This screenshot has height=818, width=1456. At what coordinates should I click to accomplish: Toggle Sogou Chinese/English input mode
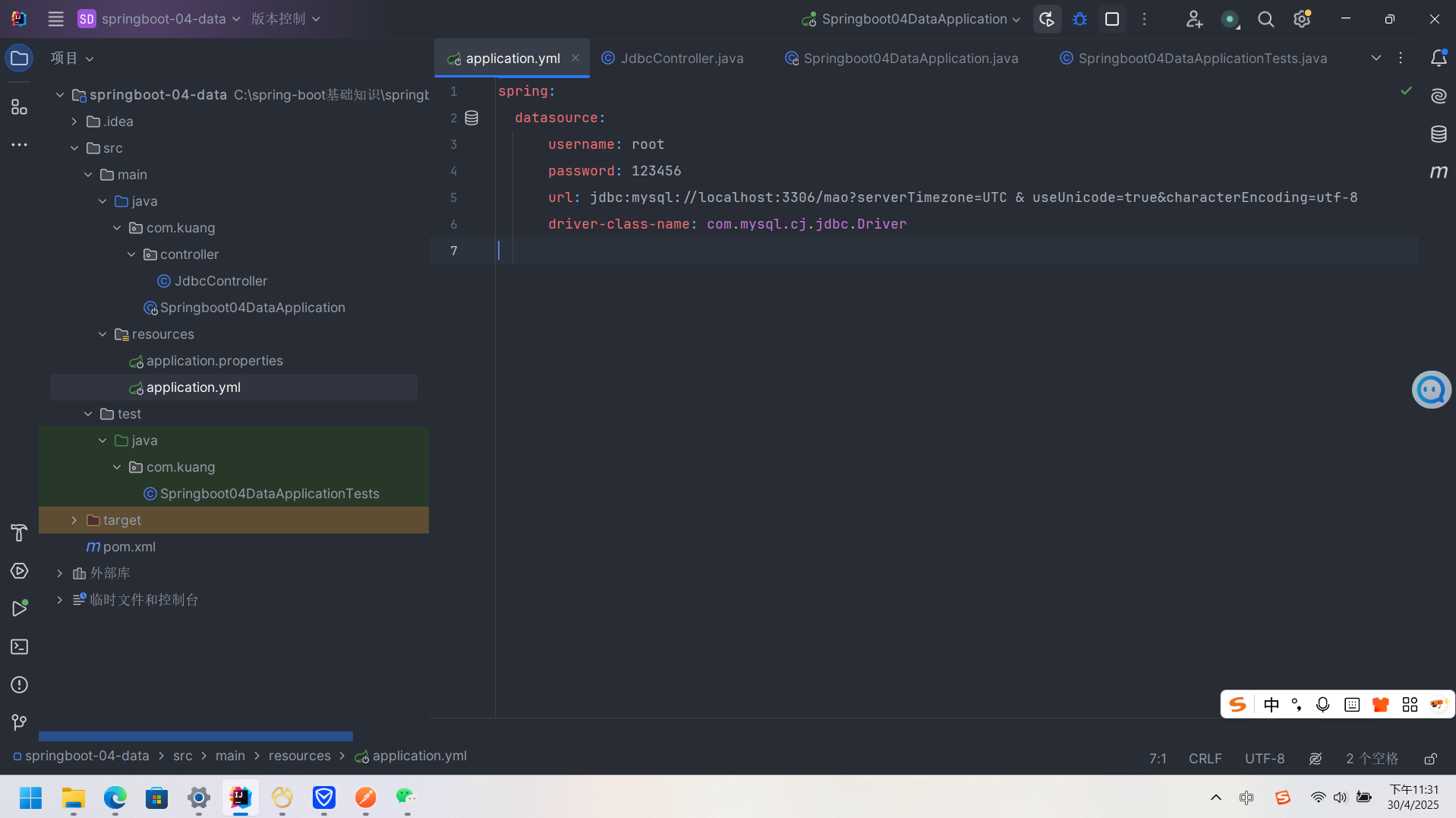[x=1271, y=705]
